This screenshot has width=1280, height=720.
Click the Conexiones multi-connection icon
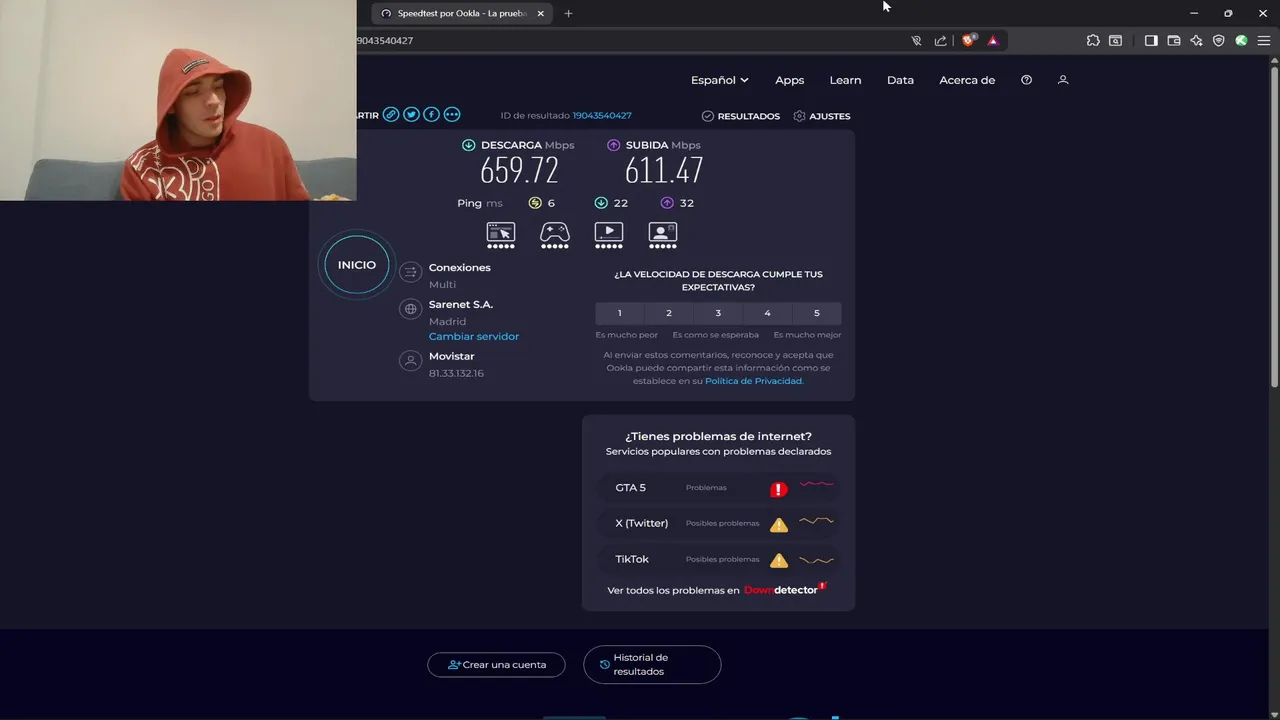pyautogui.click(x=410, y=272)
